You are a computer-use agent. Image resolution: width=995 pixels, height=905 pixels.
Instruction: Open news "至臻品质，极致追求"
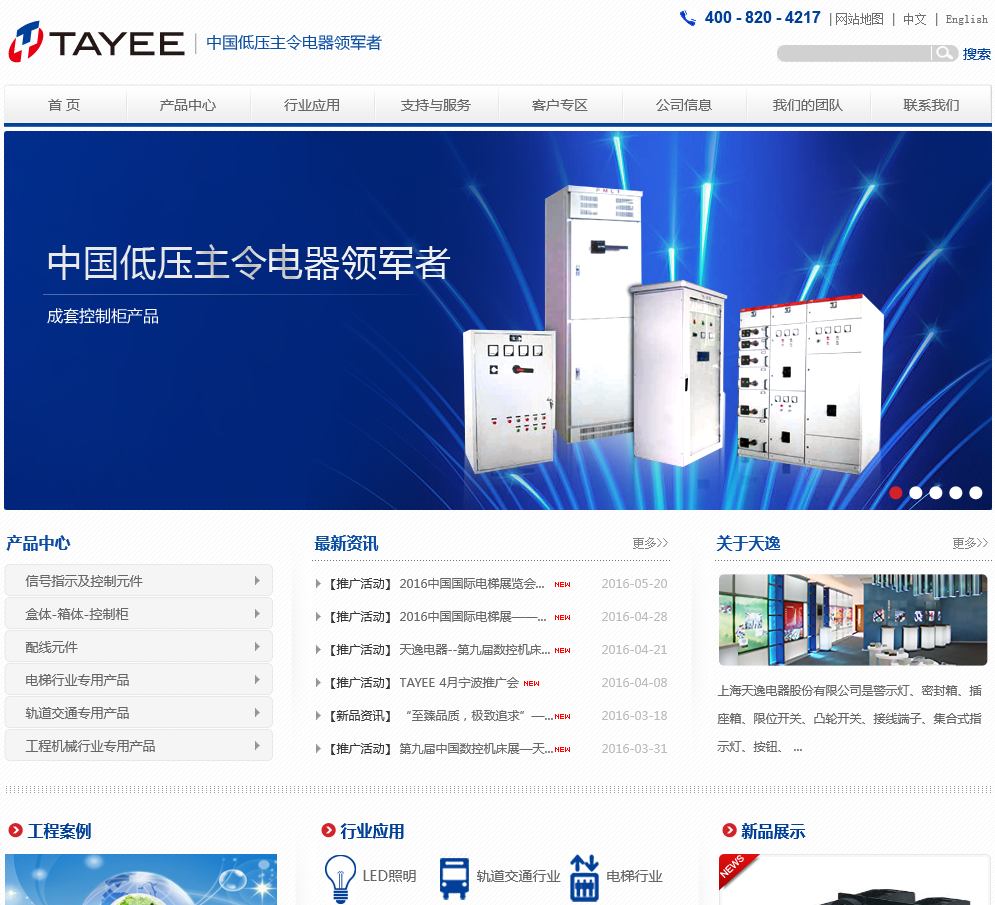pos(478,716)
